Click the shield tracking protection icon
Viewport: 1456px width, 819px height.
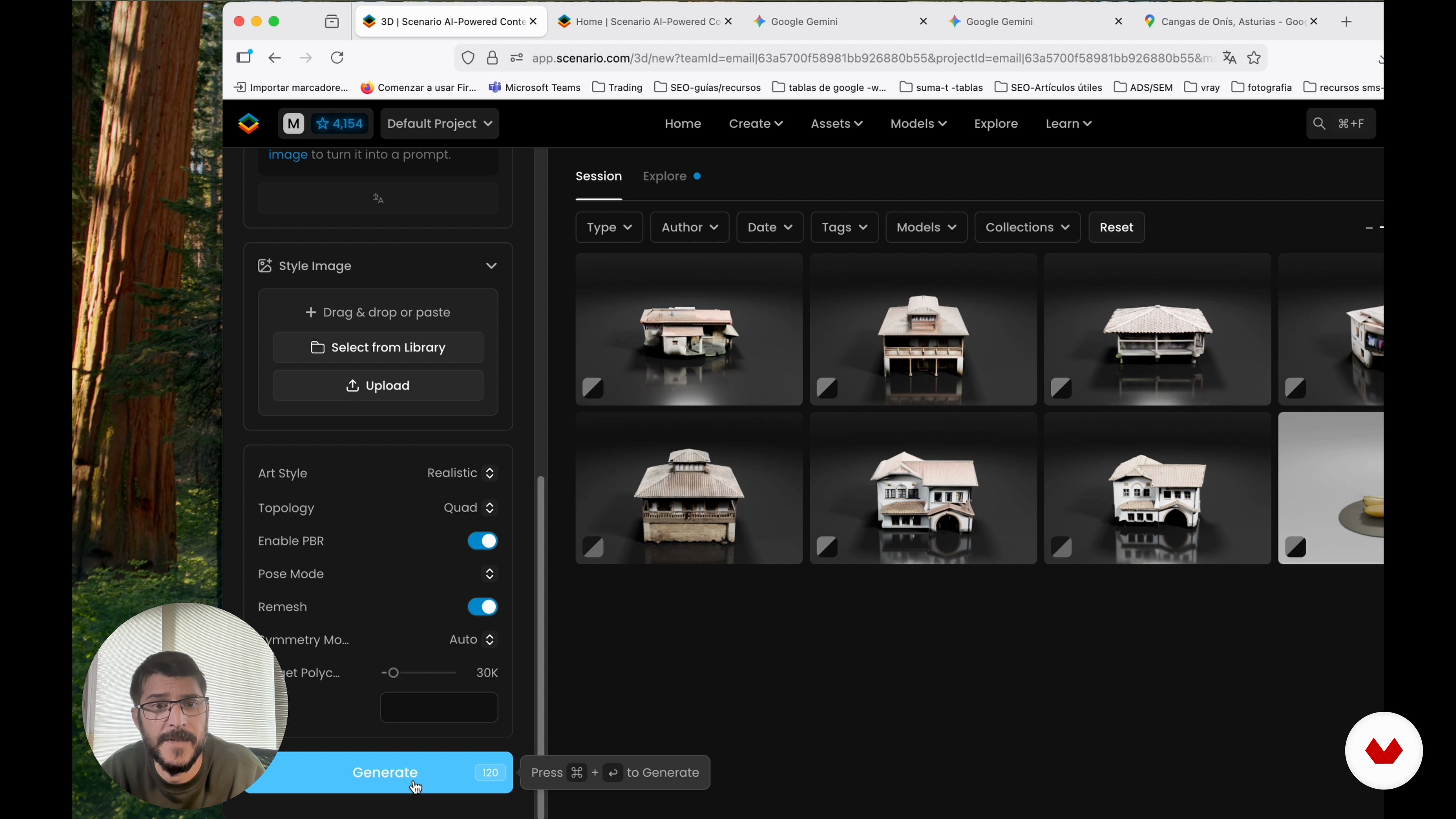pyautogui.click(x=468, y=58)
